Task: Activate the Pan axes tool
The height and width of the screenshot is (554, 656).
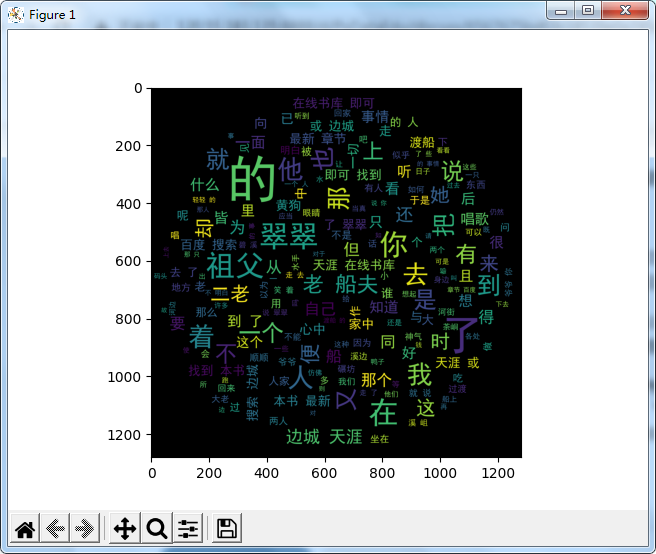Action: [x=125, y=528]
